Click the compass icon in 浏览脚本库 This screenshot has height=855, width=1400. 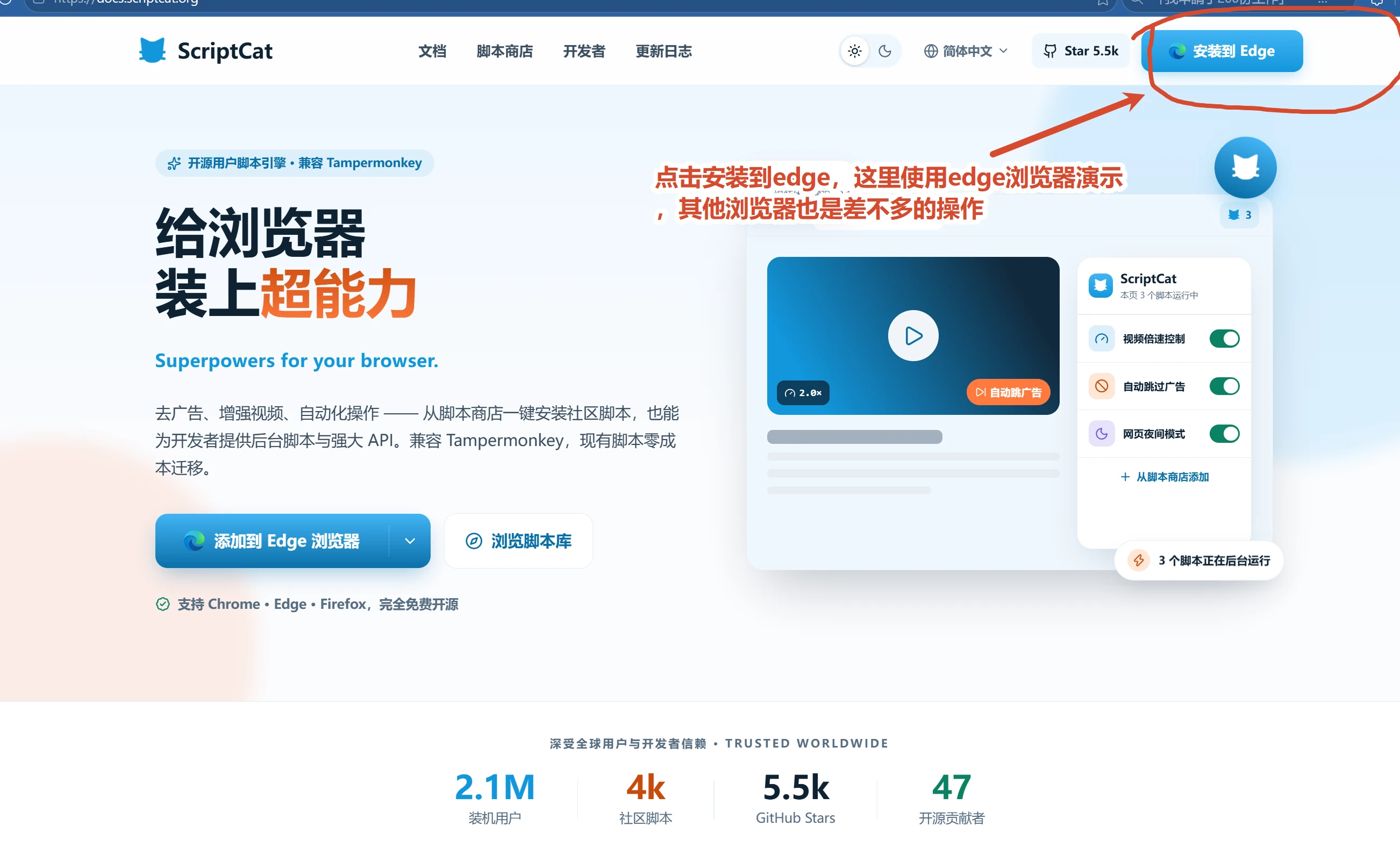click(x=473, y=541)
